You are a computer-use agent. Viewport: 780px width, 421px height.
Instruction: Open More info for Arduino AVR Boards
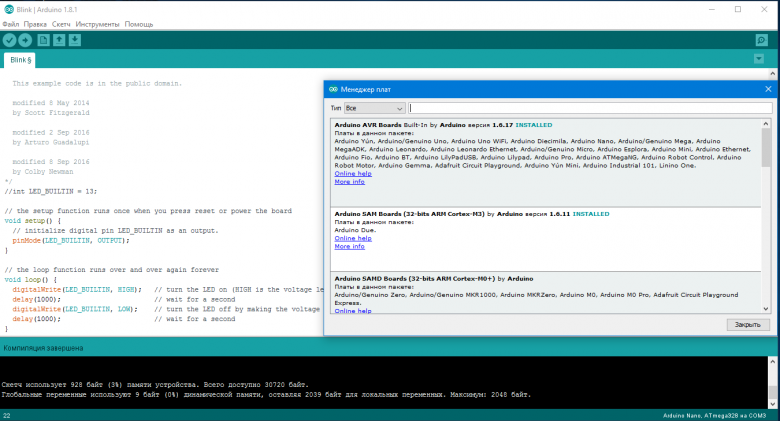coord(350,182)
